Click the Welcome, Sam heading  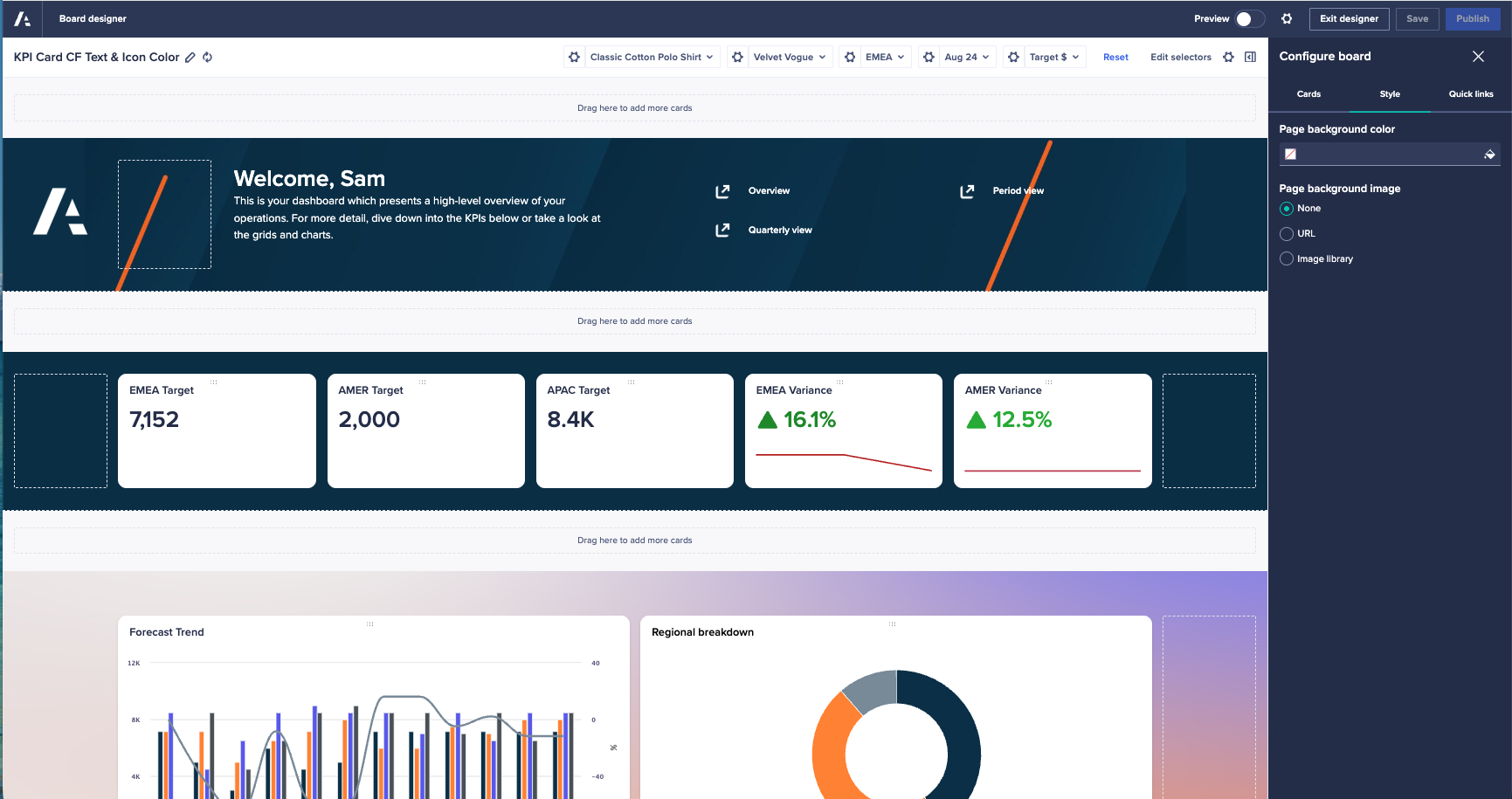coord(309,178)
